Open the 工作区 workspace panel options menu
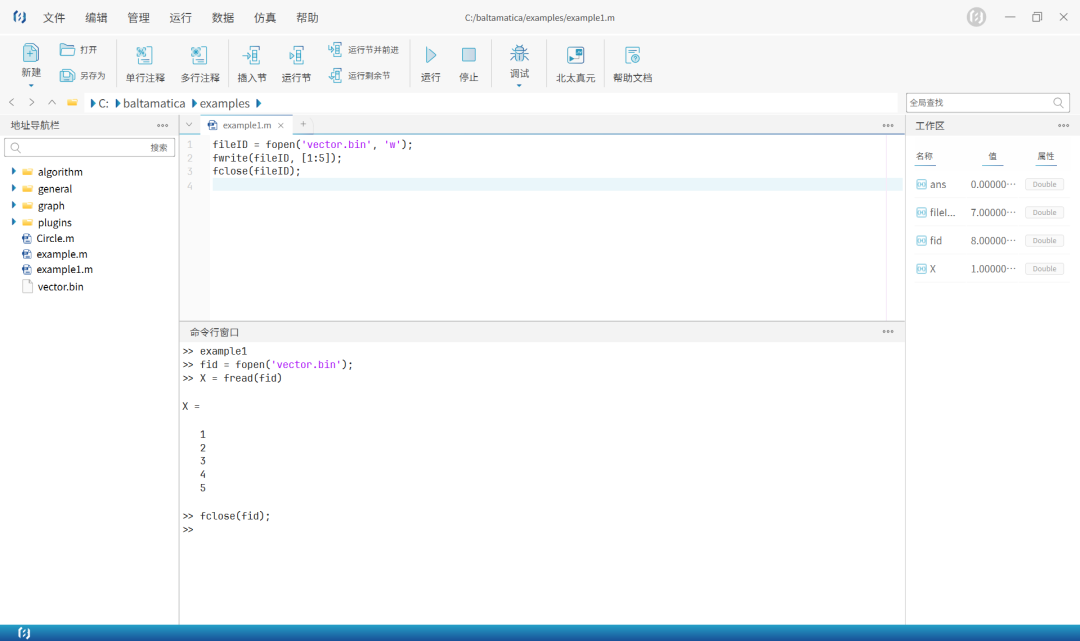This screenshot has width=1080, height=641. click(x=1063, y=126)
